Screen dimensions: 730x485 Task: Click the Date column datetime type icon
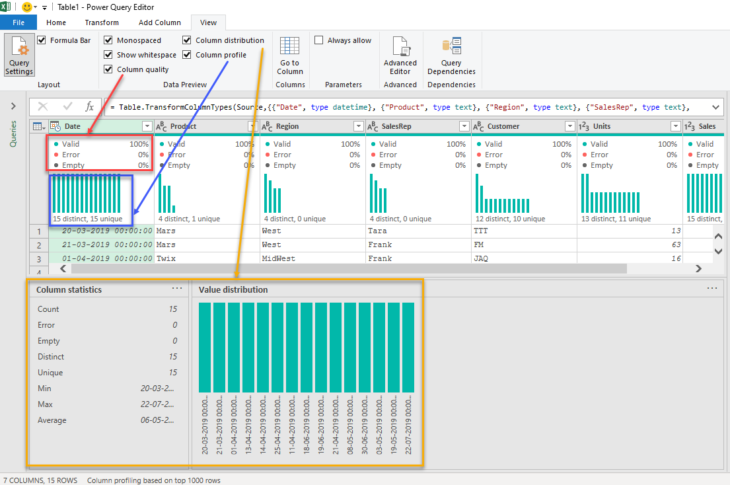click(x=55, y=127)
